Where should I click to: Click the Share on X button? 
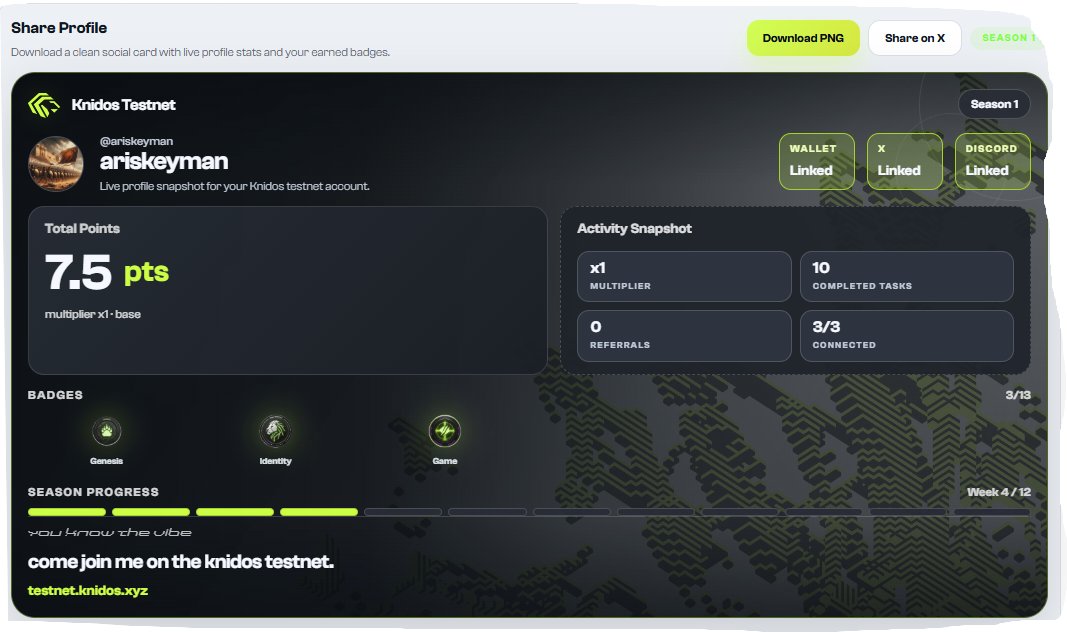click(915, 38)
